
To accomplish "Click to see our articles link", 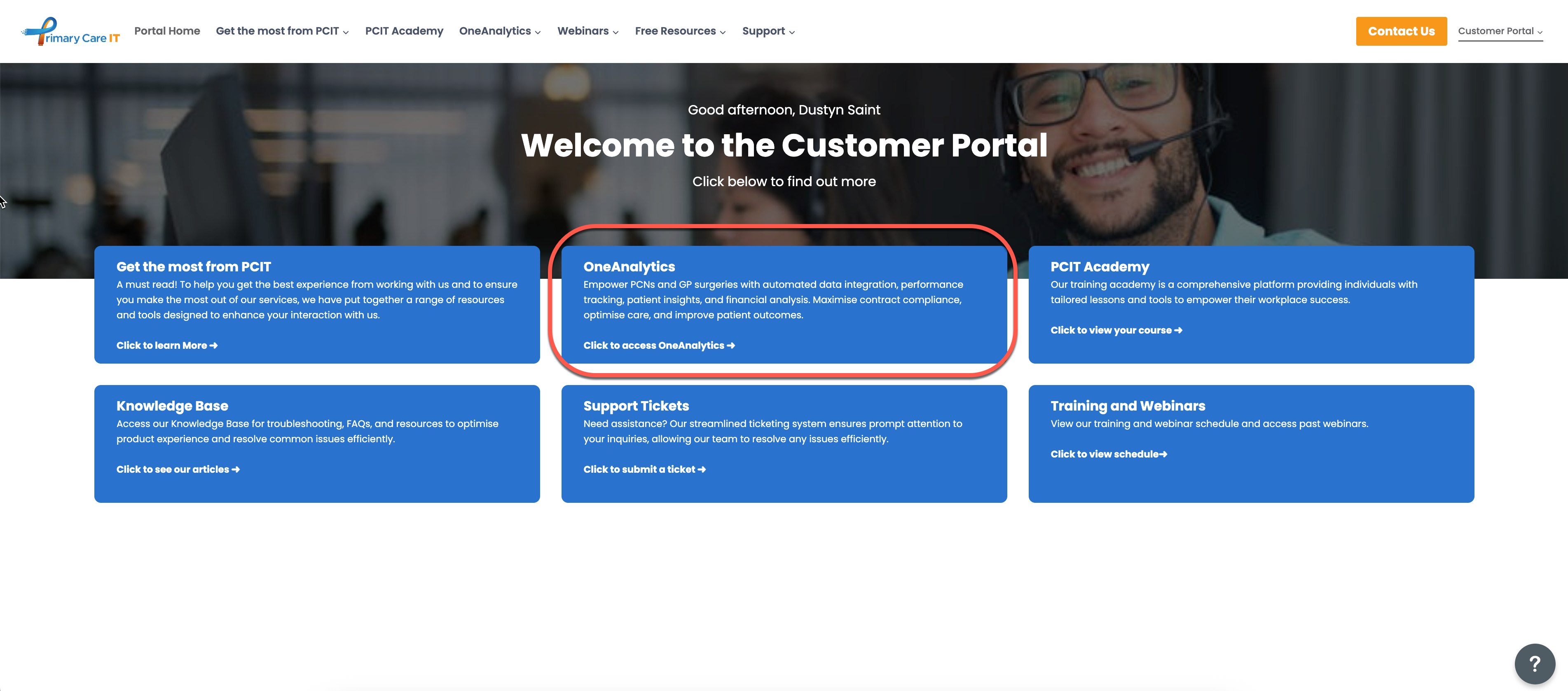I will tap(178, 469).
